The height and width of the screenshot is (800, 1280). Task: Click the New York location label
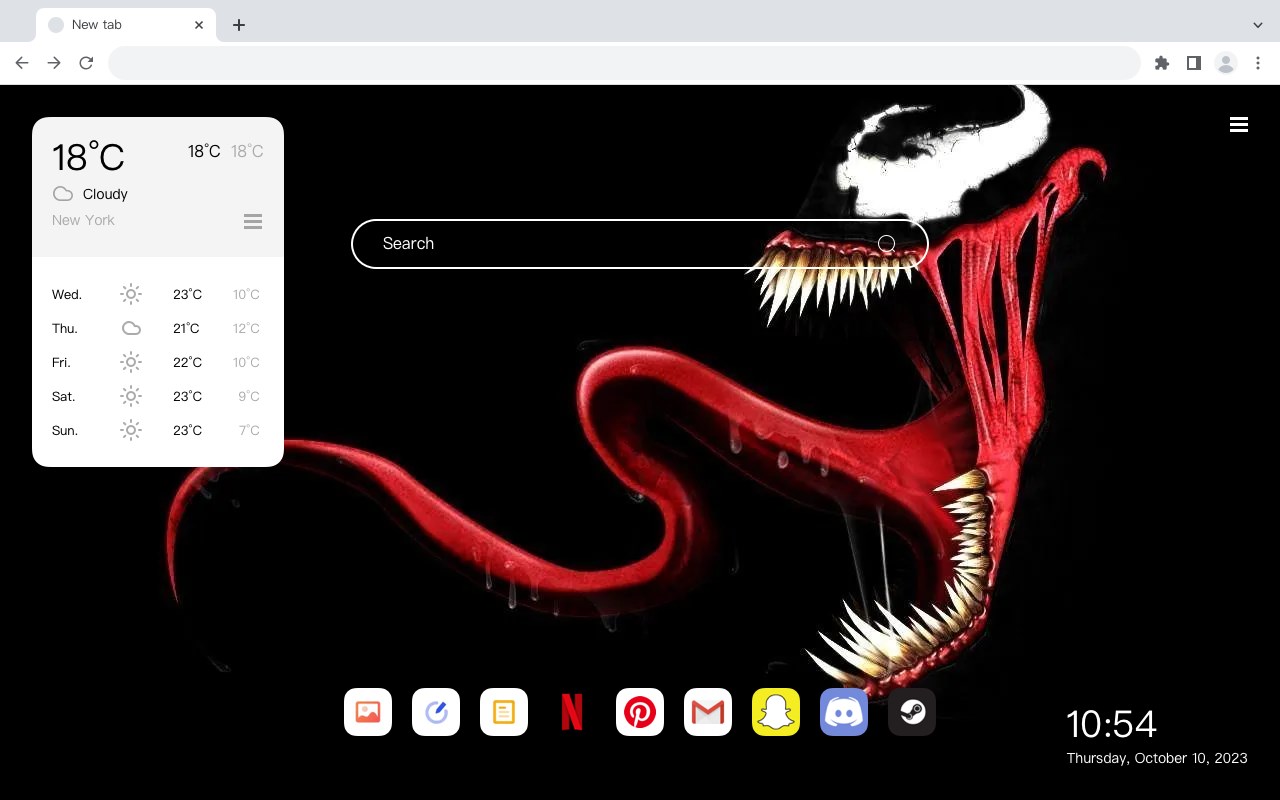tap(83, 220)
